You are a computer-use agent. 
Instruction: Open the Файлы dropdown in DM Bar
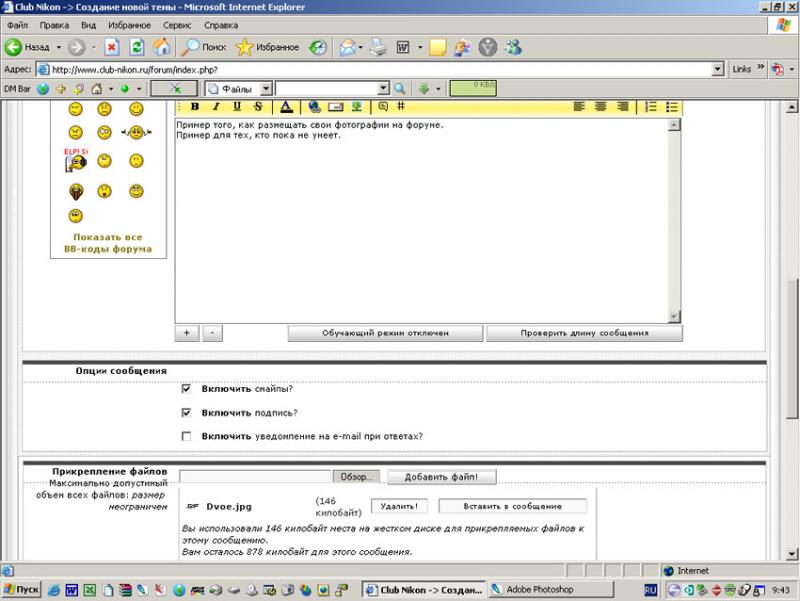[266, 89]
